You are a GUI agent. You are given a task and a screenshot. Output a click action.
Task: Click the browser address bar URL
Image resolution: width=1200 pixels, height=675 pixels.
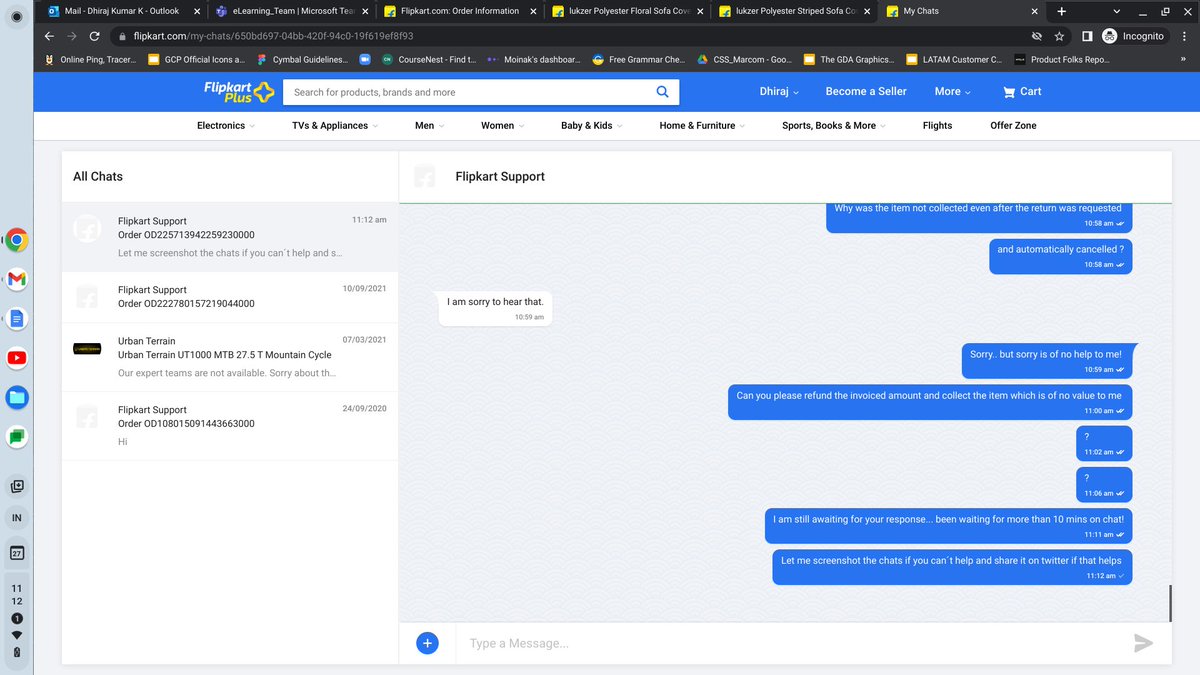[x=273, y=36]
